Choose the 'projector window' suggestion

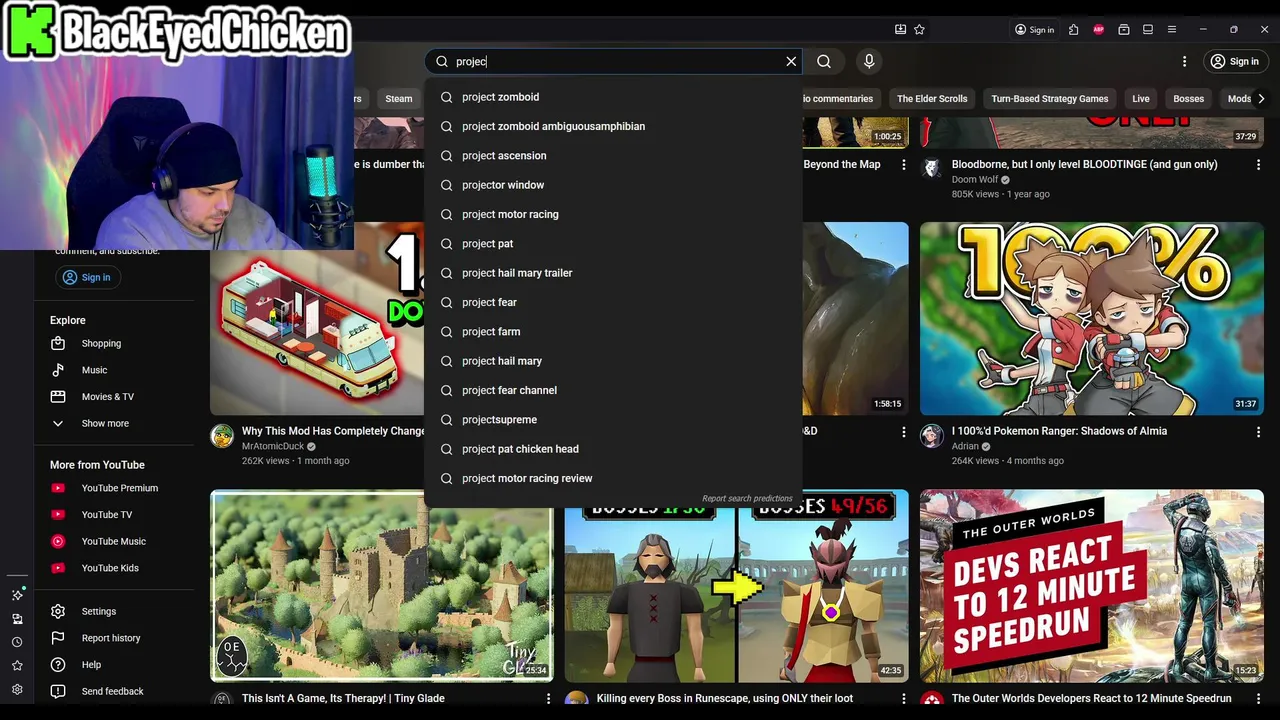click(613, 185)
